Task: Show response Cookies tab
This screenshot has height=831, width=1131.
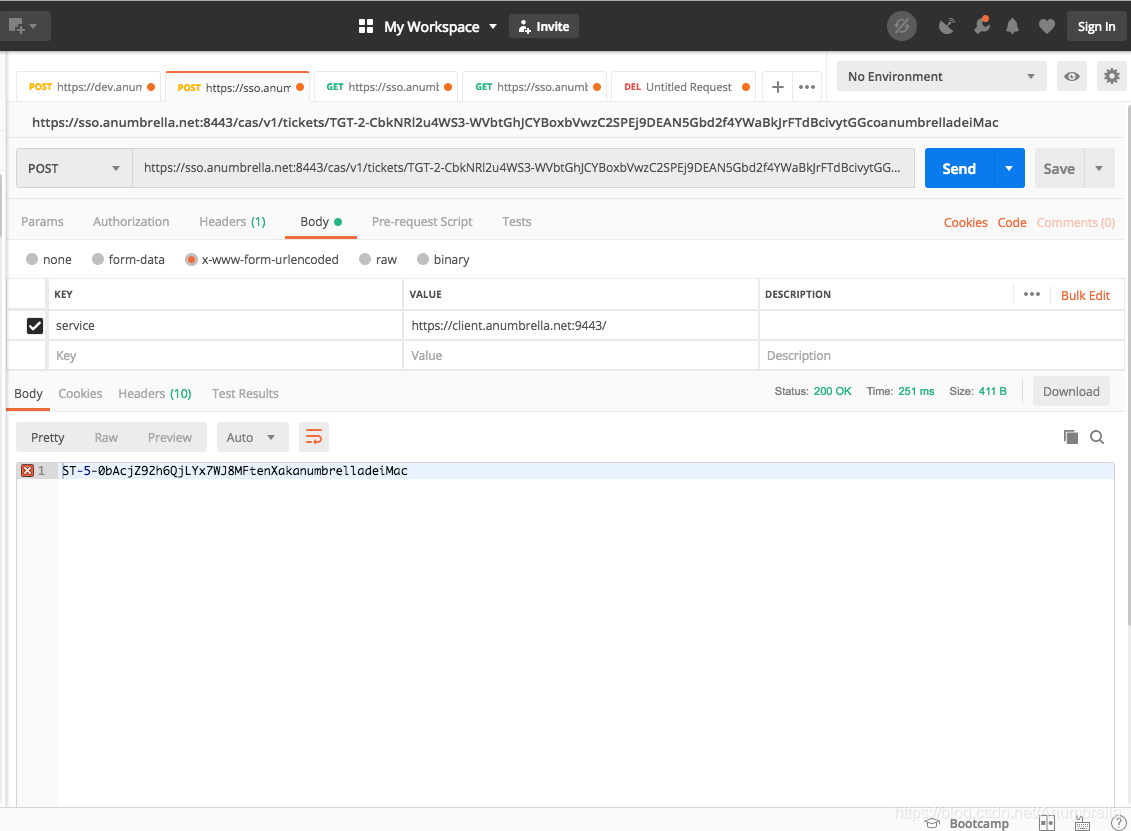Action: pos(80,393)
